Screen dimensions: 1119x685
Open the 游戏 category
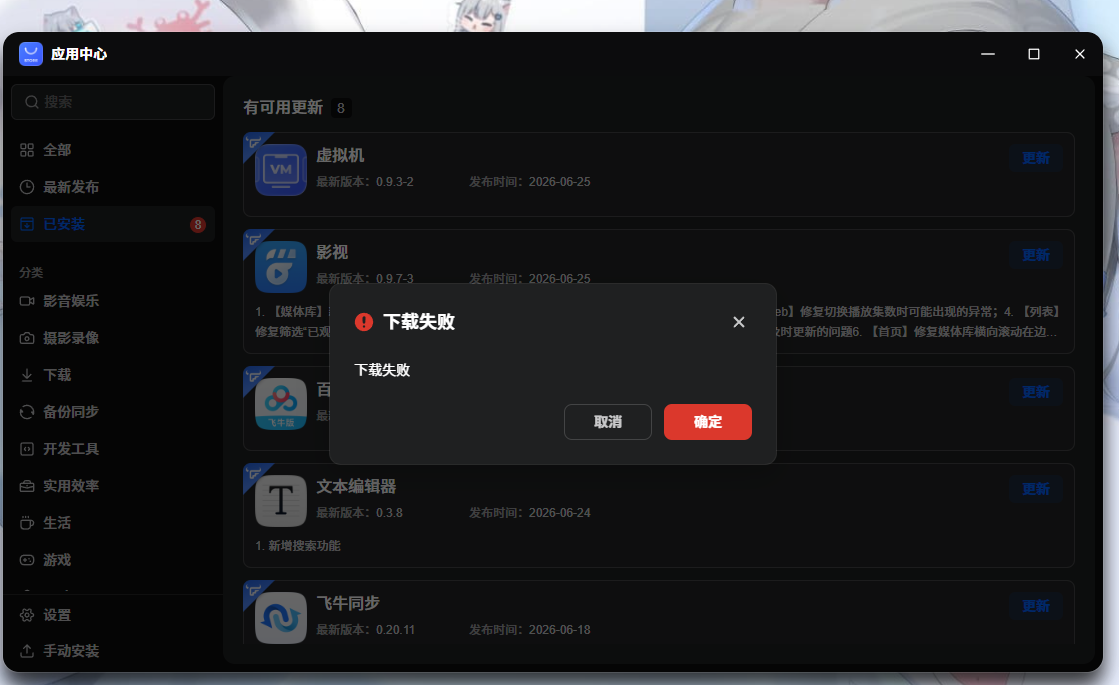click(113, 560)
